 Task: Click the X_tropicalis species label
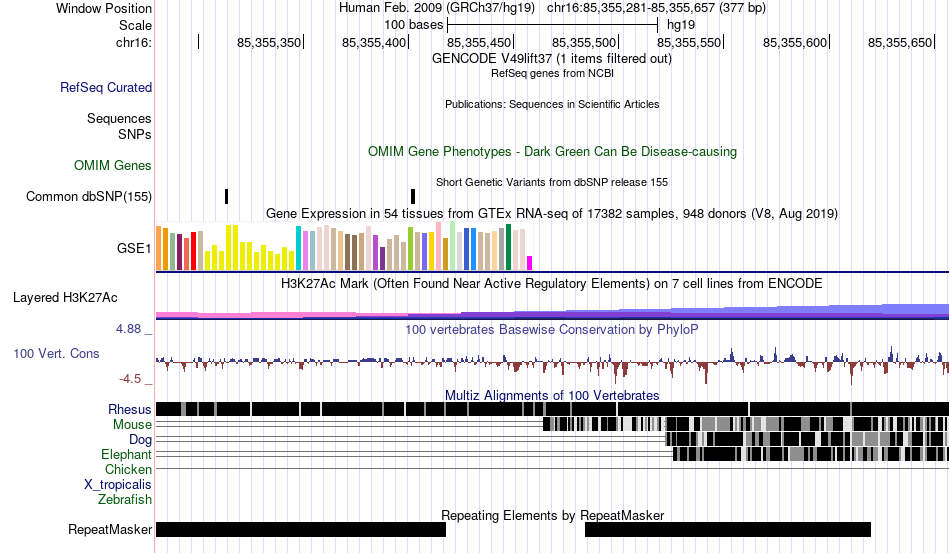click(118, 485)
